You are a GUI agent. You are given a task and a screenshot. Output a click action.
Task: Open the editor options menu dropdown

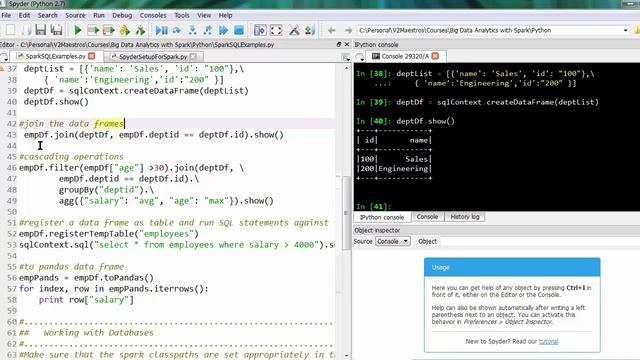(346, 58)
